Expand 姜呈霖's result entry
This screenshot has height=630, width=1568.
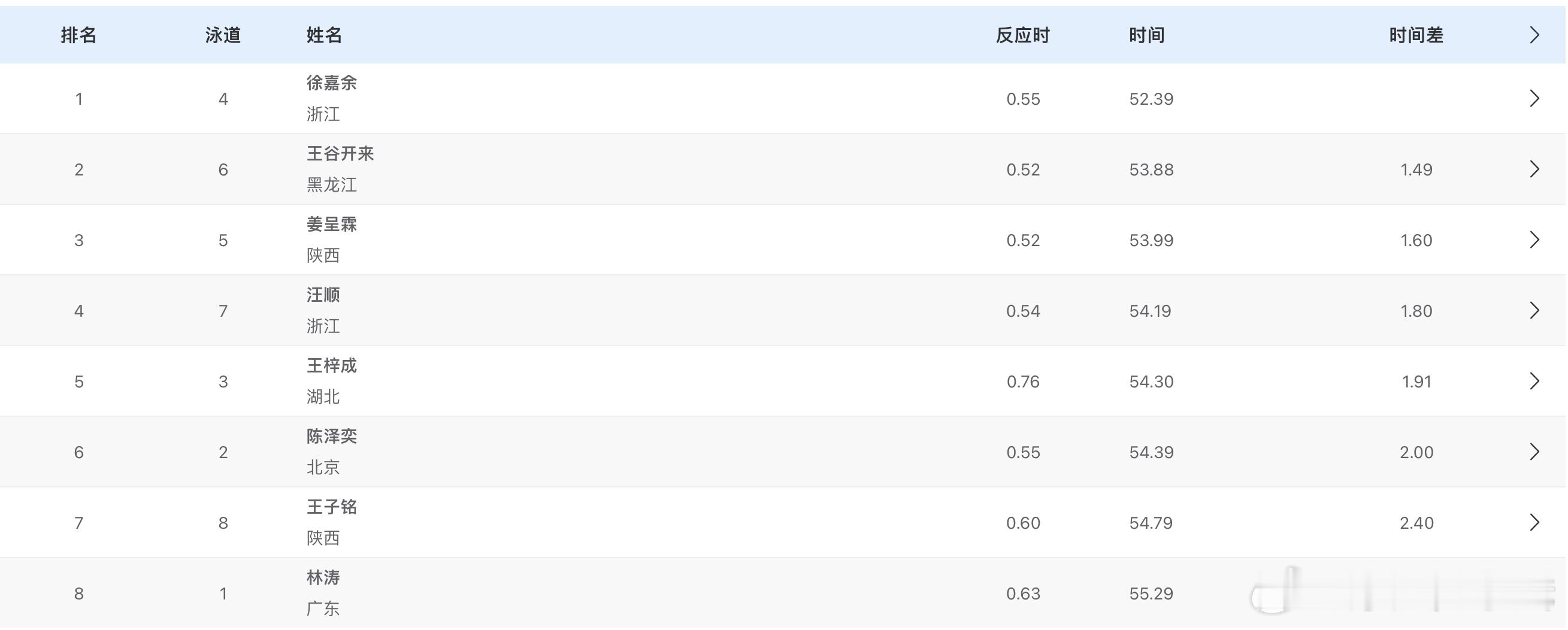click(1533, 239)
